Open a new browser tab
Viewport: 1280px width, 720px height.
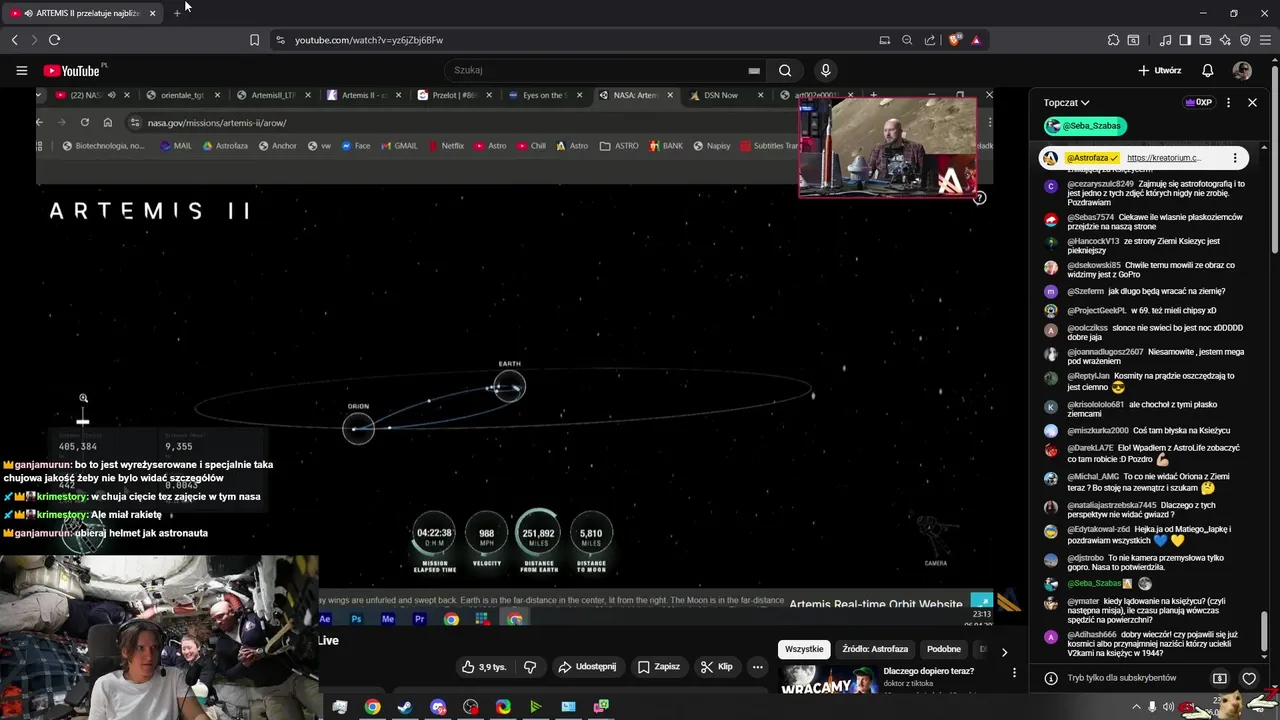177,13
